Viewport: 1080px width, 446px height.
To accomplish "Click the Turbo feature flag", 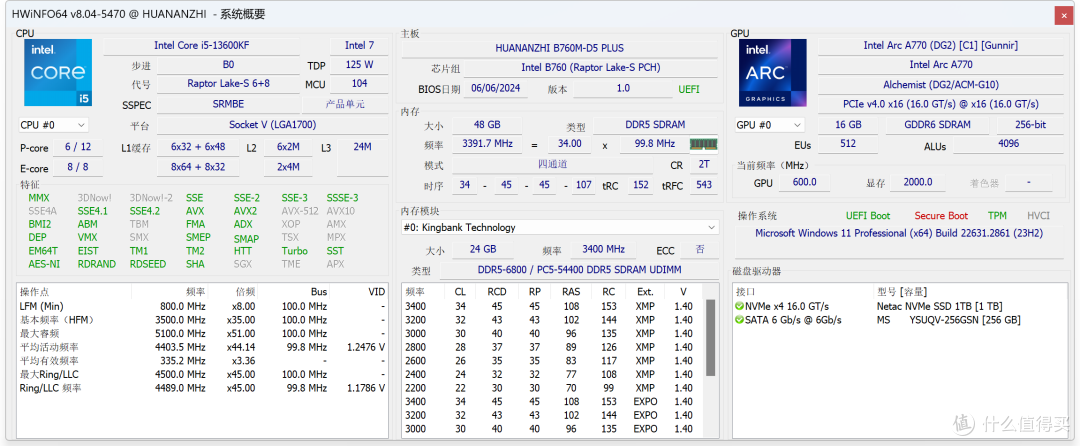I will pos(294,251).
